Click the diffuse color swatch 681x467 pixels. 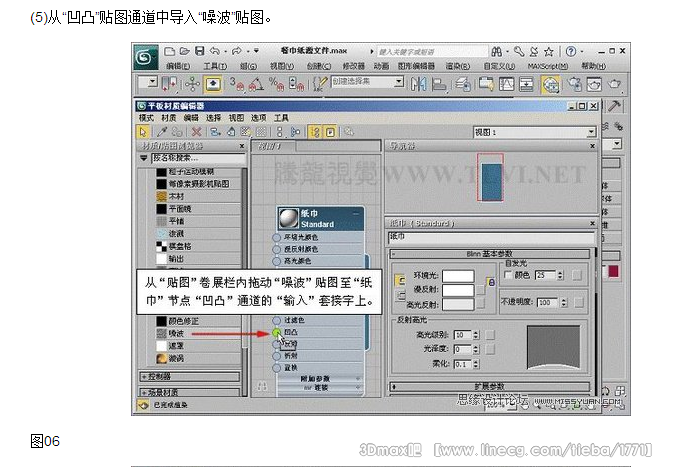click(x=458, y=290)
